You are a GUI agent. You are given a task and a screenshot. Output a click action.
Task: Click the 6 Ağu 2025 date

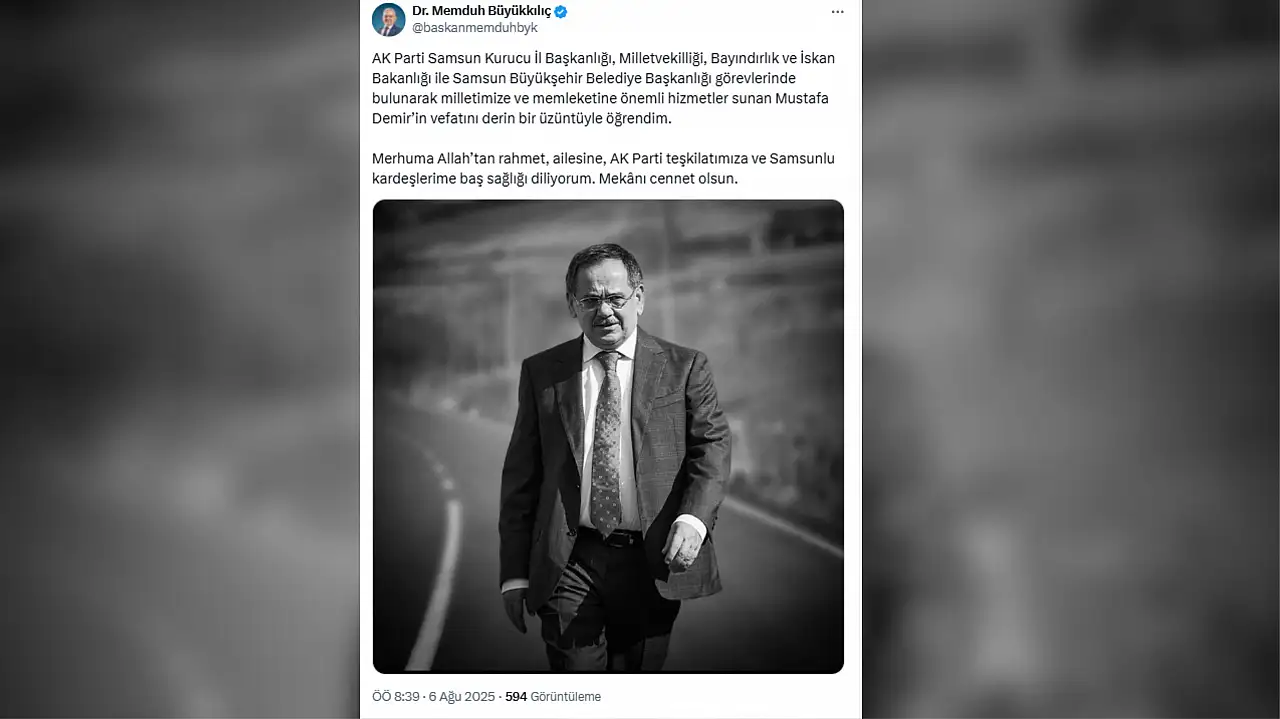[461, 696]
